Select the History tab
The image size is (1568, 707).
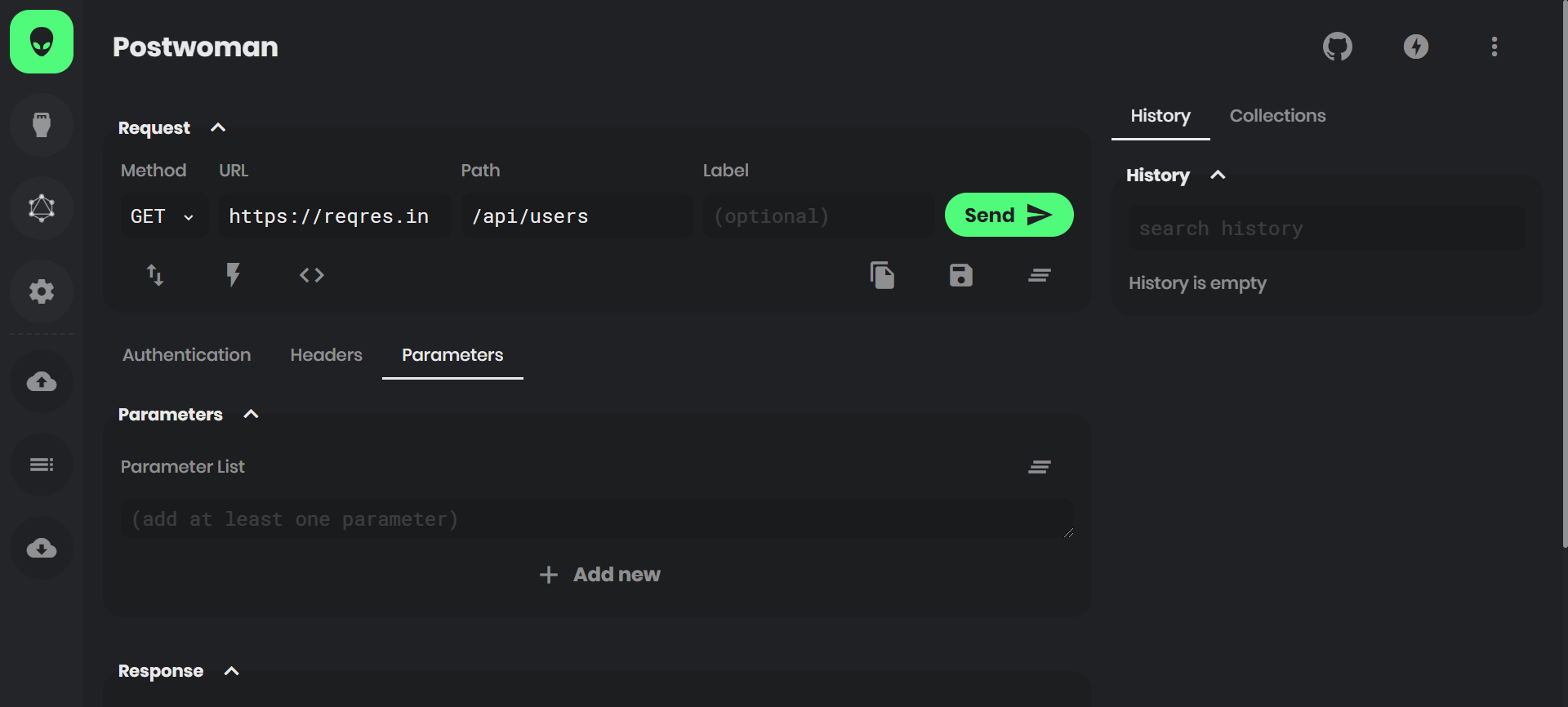point(1160,116)
